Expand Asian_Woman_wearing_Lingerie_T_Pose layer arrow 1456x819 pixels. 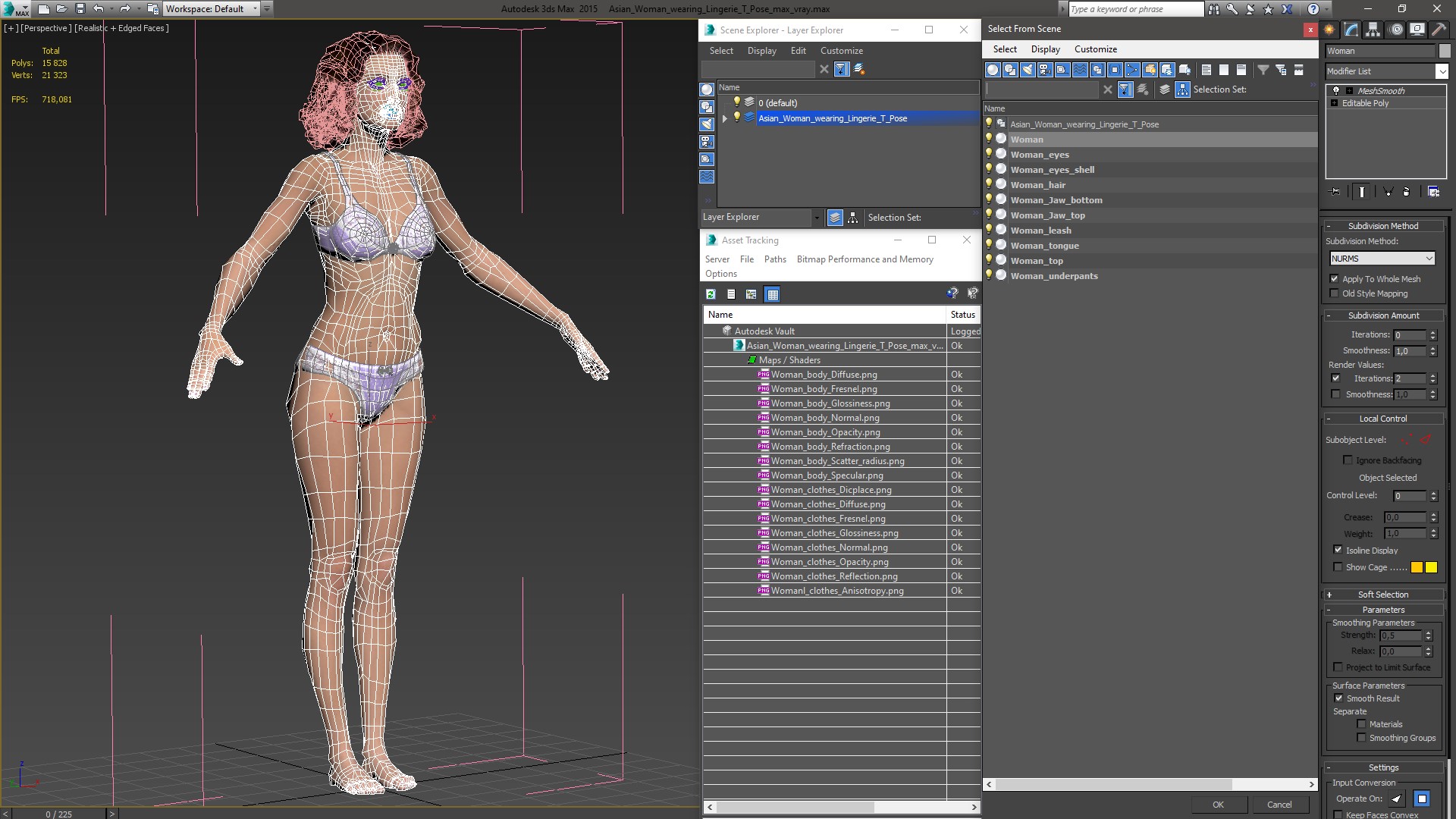[x=725, y=118]
